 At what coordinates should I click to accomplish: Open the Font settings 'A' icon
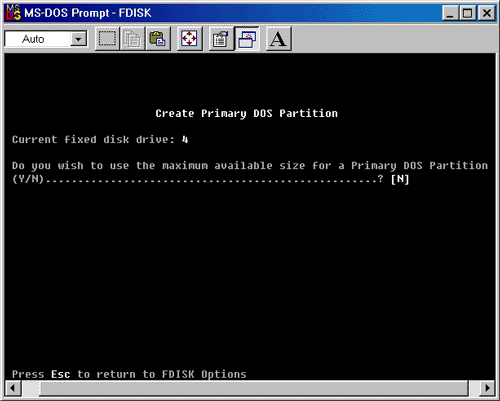tap(279, 39)
